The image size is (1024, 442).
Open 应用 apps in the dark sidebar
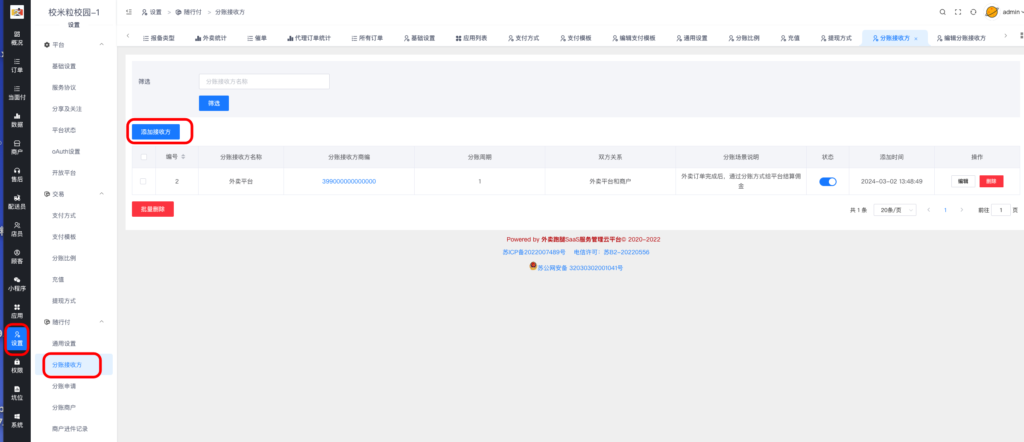tap(17, 311)
